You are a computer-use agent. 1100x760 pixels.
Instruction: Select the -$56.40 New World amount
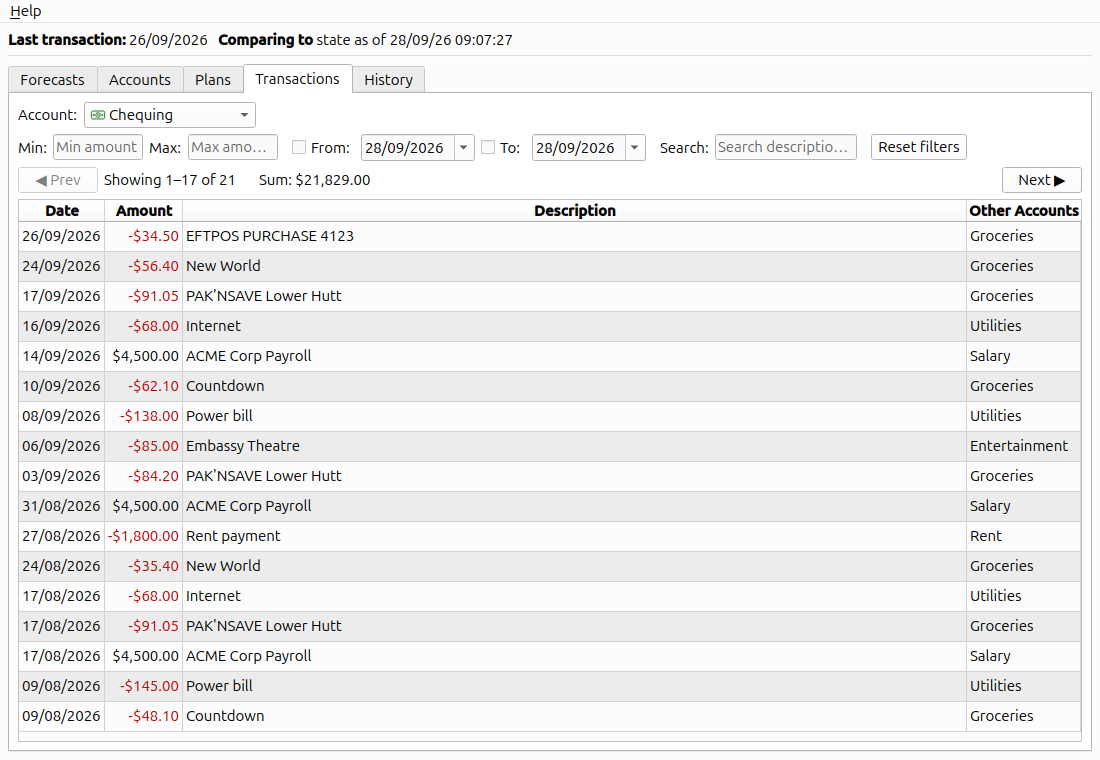[144, 267]
